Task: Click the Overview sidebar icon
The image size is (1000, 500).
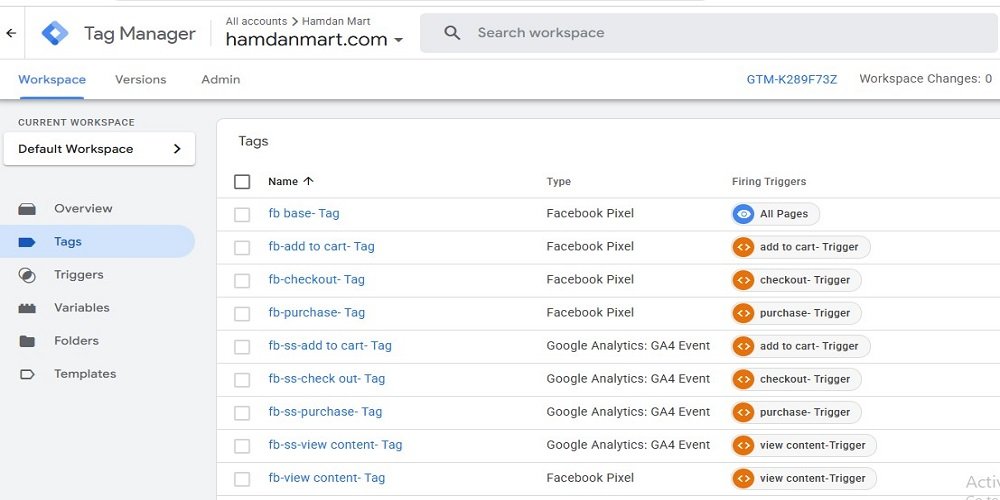Action: 27,209
